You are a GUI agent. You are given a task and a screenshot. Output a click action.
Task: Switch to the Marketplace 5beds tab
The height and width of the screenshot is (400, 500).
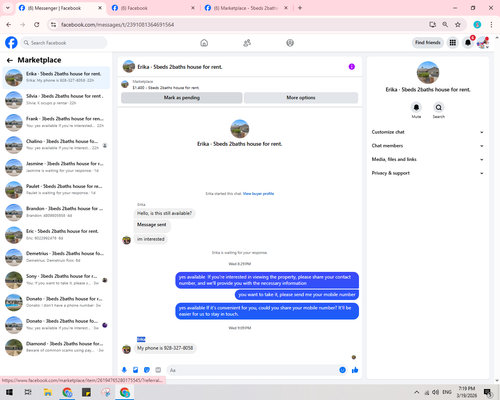[245, 8]
